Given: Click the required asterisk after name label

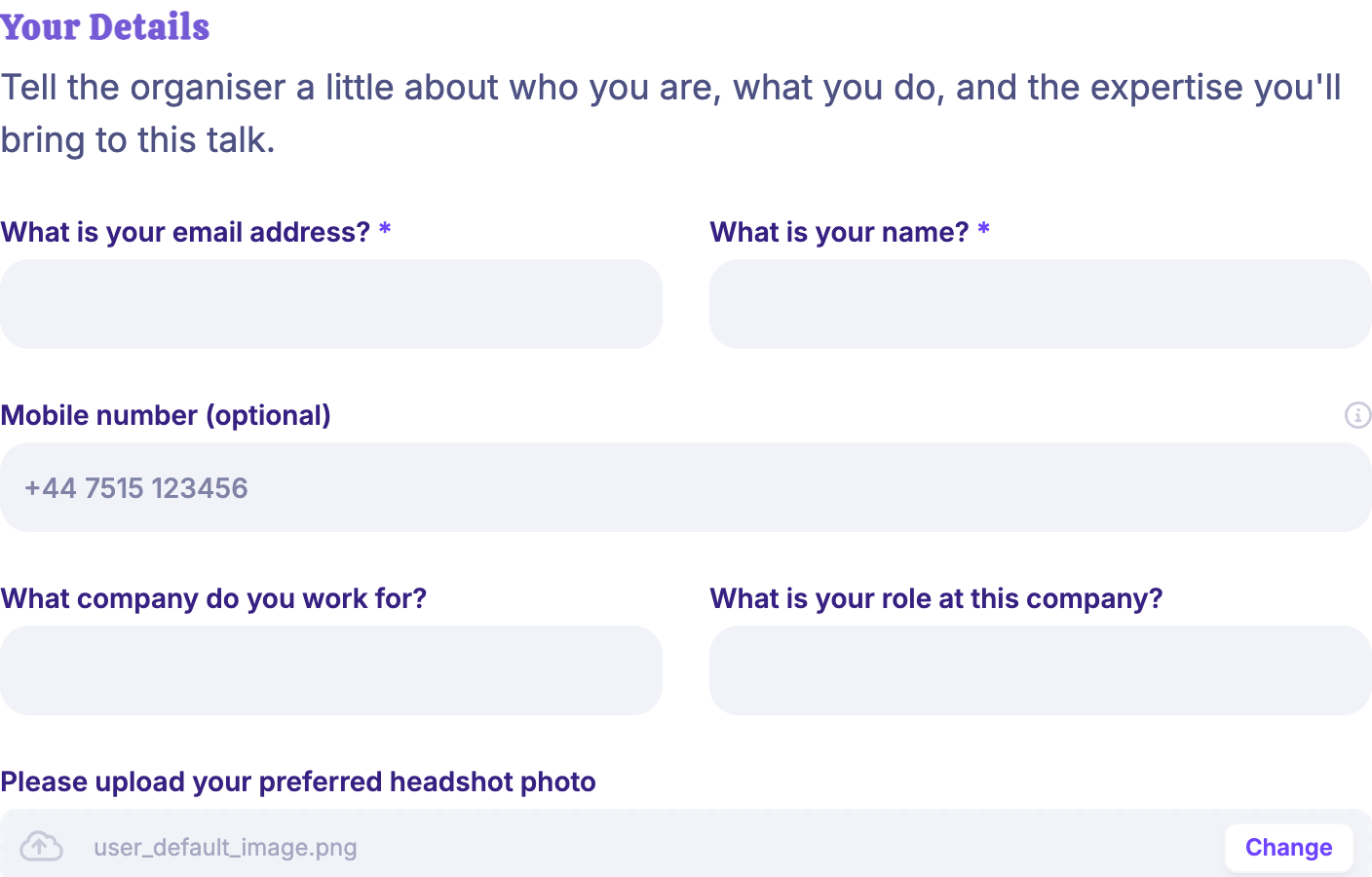Looking at the screenshot, I should [983, 230].
